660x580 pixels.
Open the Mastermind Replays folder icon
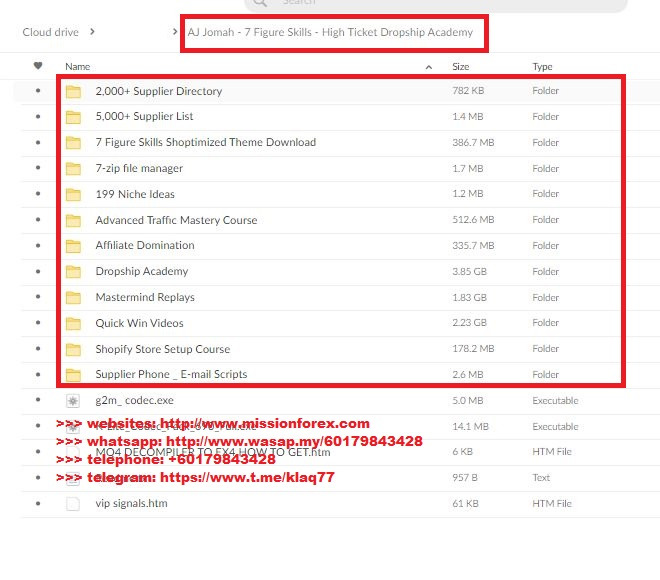[73, 298]
